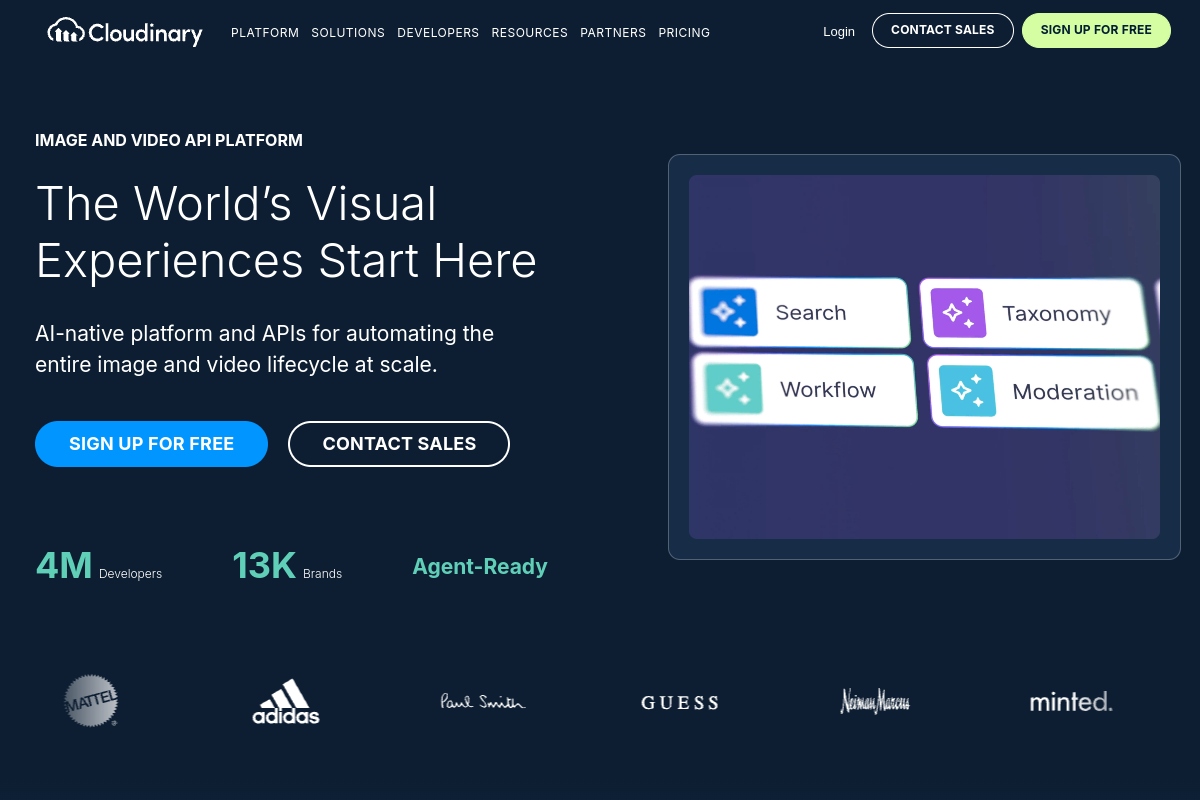Open the Platform menu
The height and width of the screenshot is (800, 1200).
[x=265, y=33]
